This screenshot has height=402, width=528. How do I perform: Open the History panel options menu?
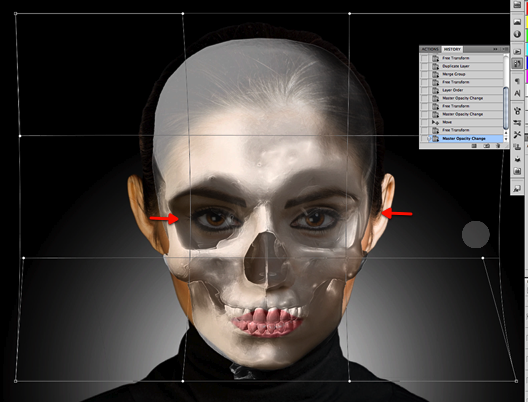click(505, 49)
